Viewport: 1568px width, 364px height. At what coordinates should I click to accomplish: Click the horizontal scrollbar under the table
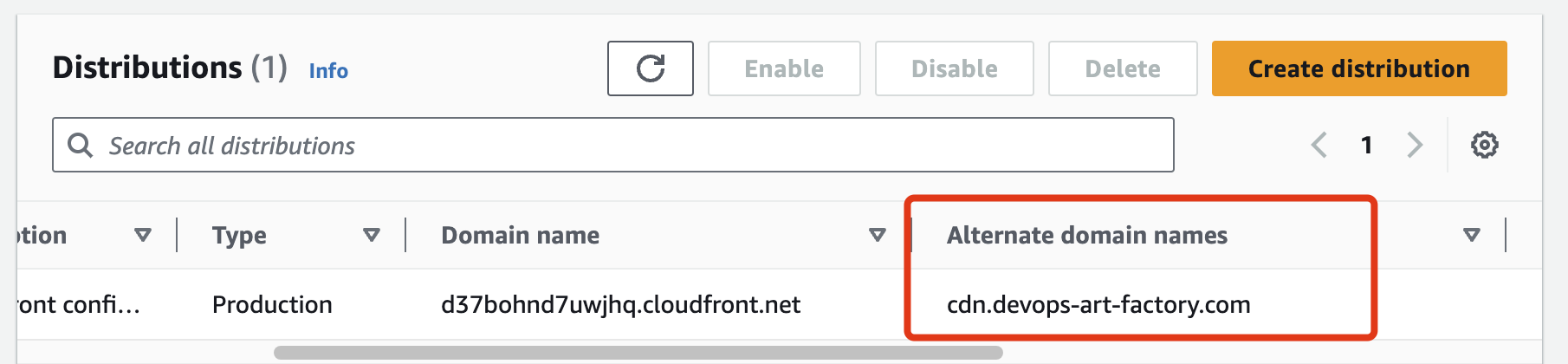point(638,353)
